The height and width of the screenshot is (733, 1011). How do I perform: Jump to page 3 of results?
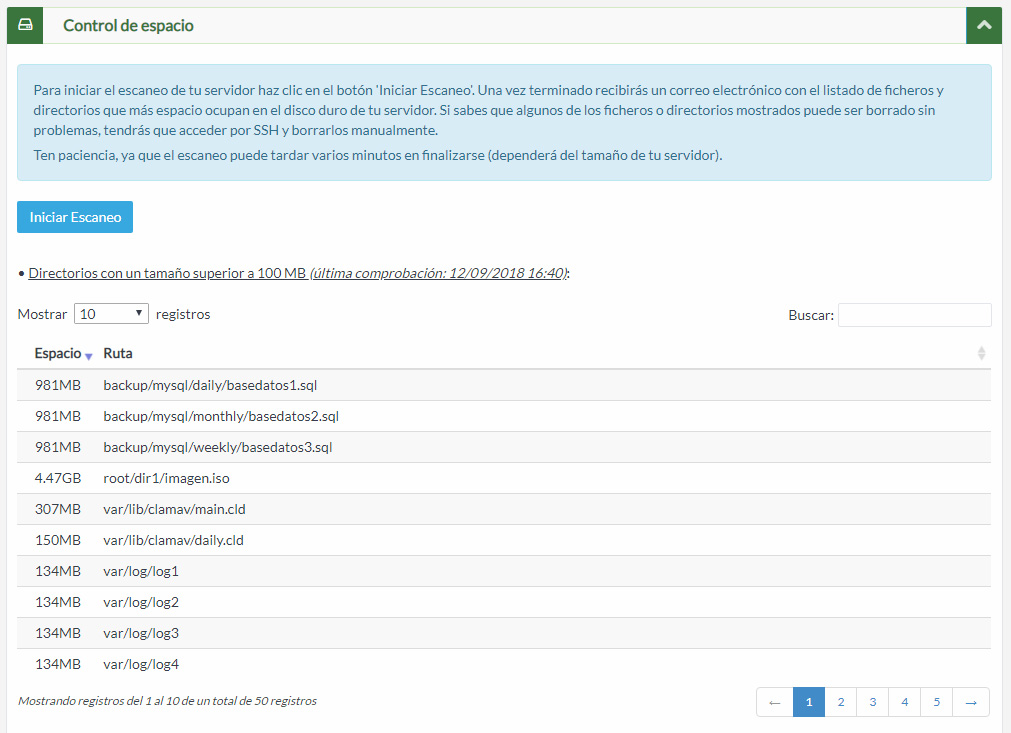pyautogui.click(x=873, y=702)
